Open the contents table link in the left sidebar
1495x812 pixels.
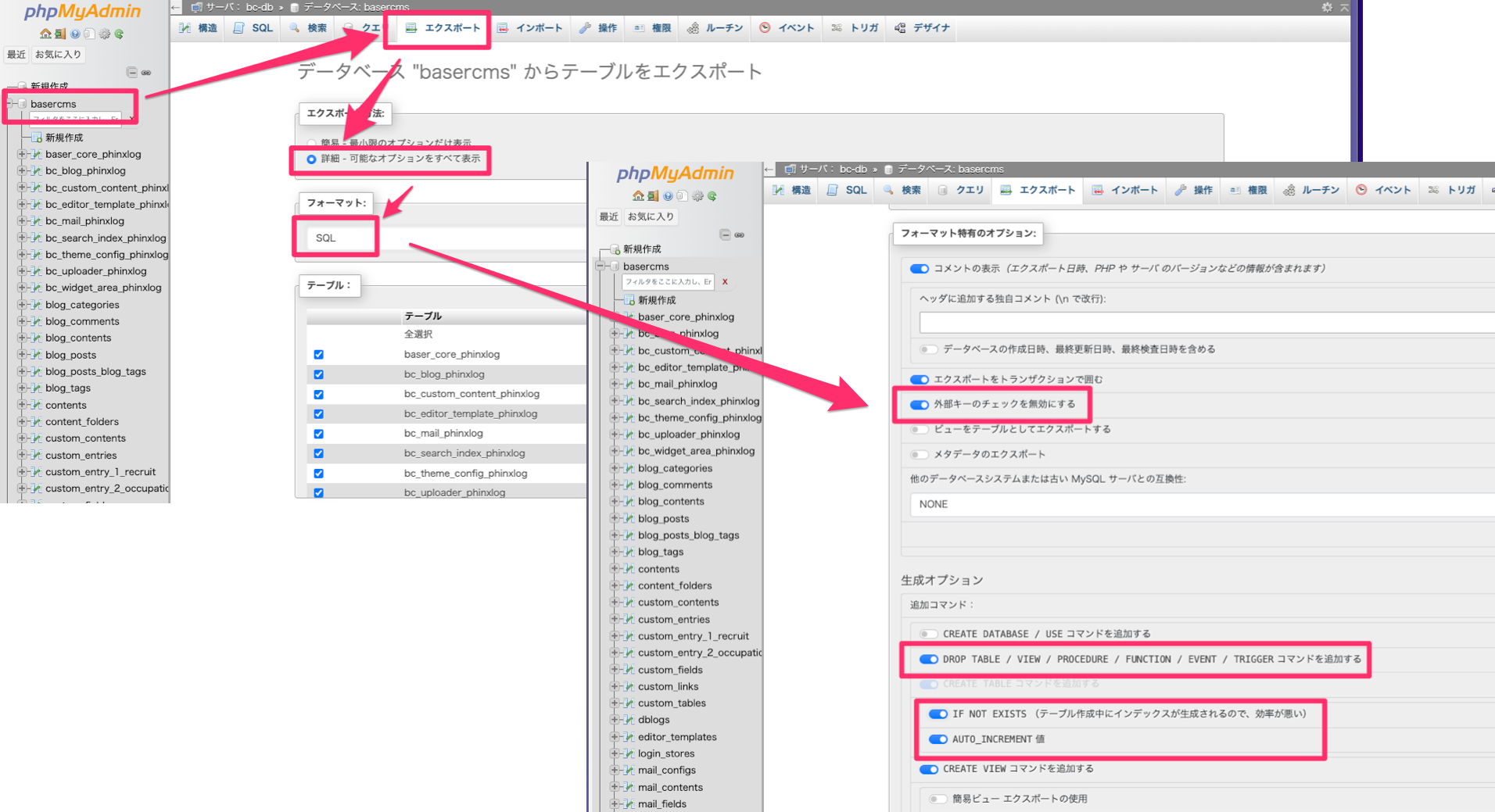click(66, 406)
